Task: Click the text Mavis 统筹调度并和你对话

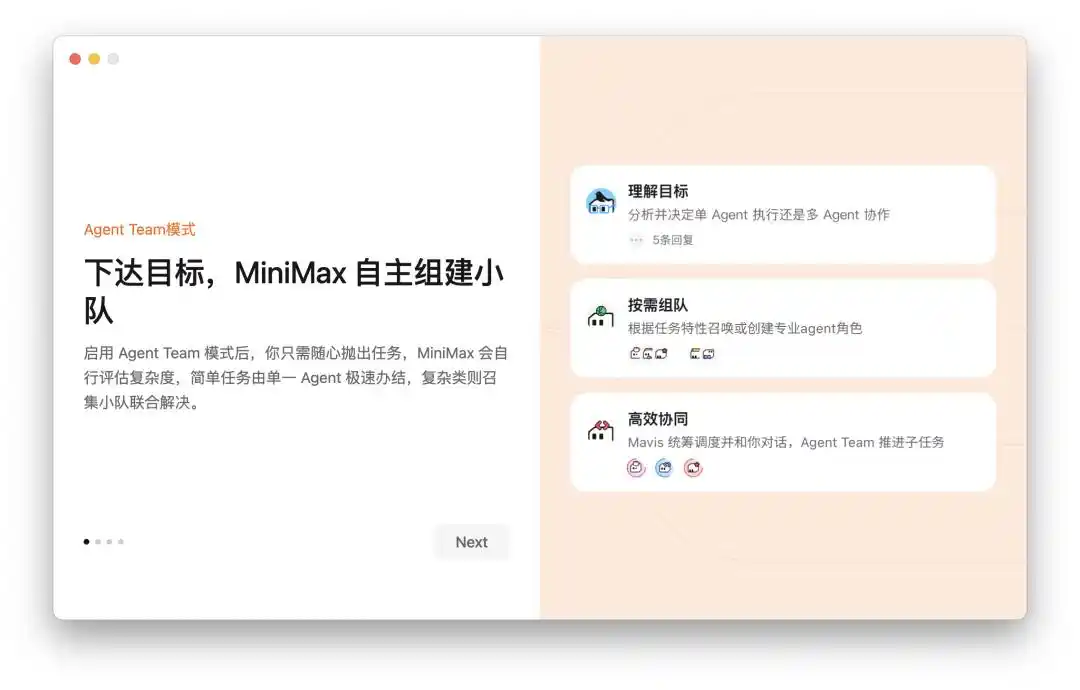Action: point(708,442)
